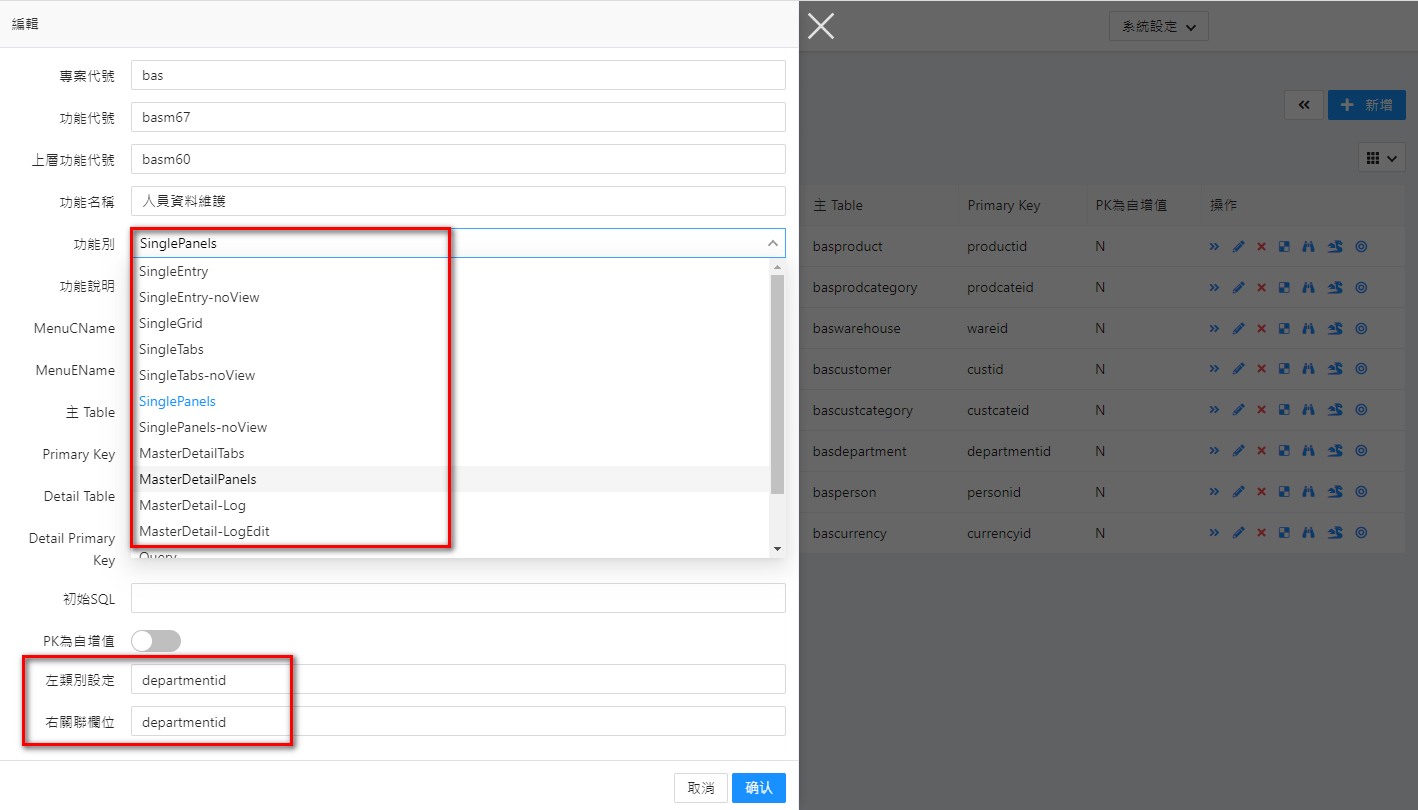Choose SingleGrid option in dropdown list

click(x=171, y=323)
